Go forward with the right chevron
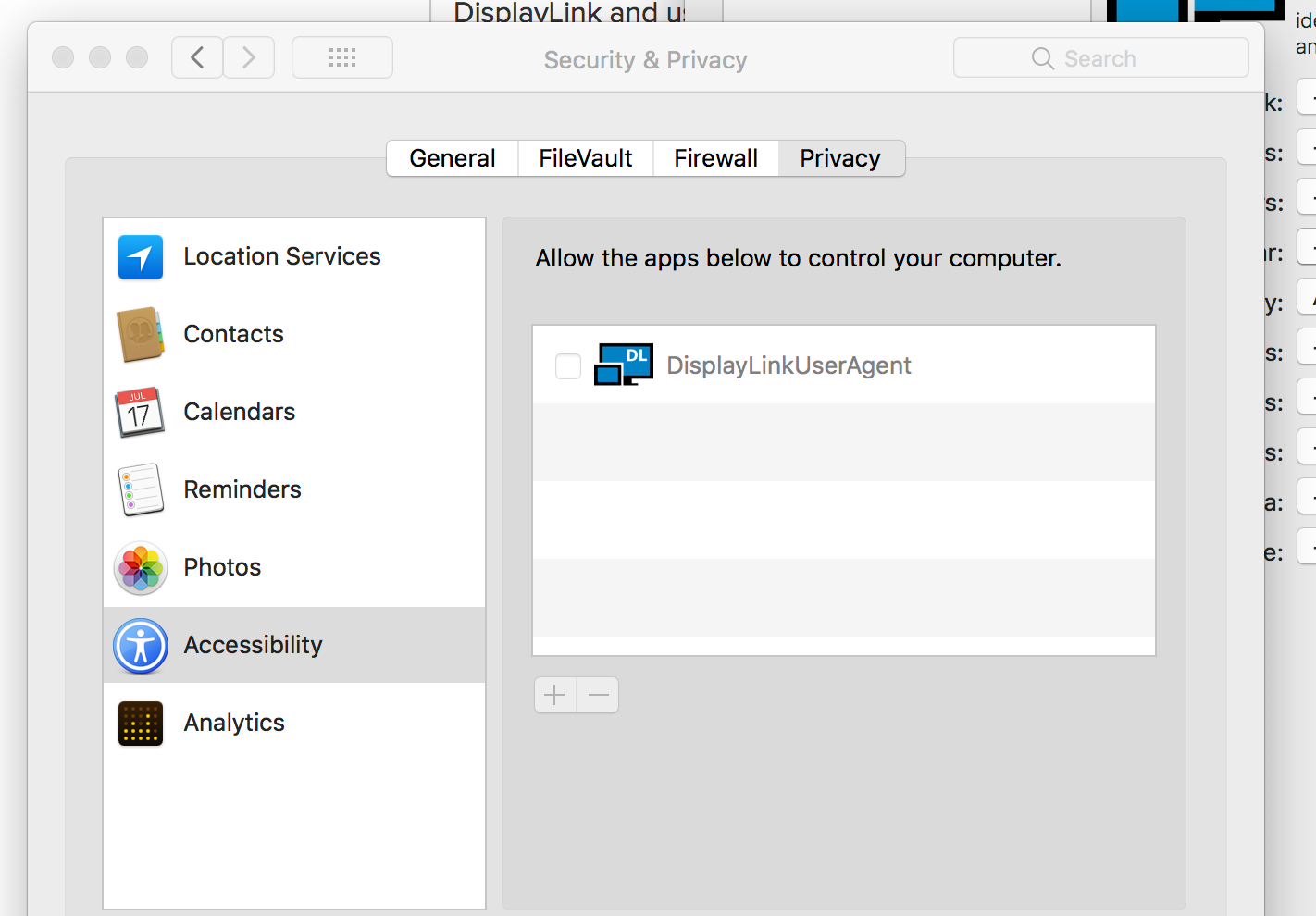The width and height of the screenshot is (1316, 916). pyautogui.click(x=249, y=58)
